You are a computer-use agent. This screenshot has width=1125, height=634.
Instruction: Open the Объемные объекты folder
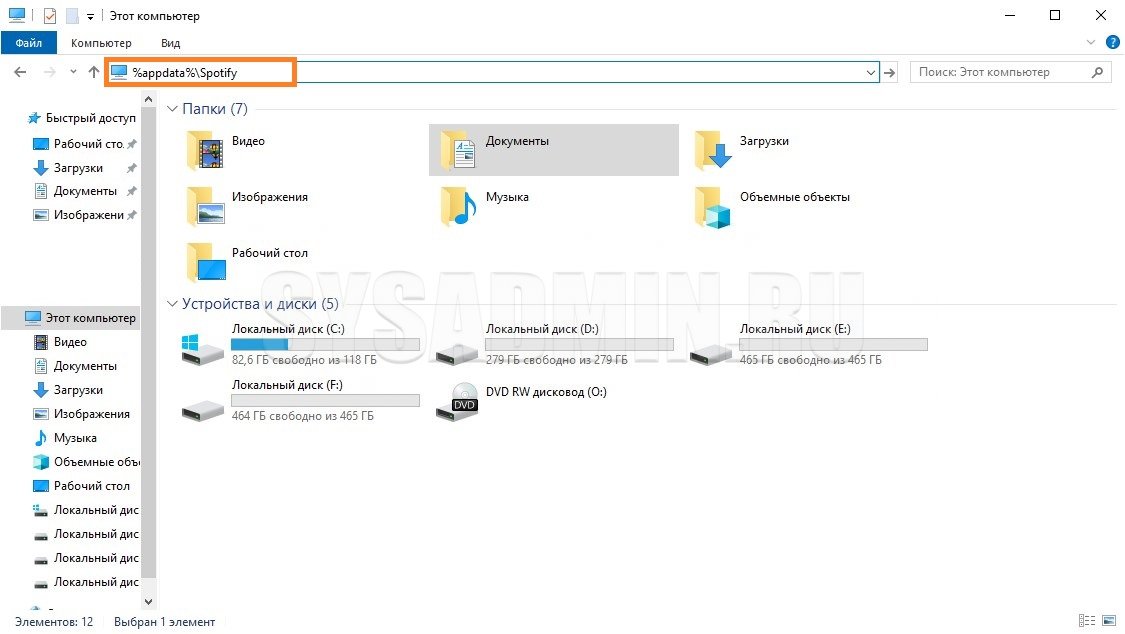tap(714, 207)
